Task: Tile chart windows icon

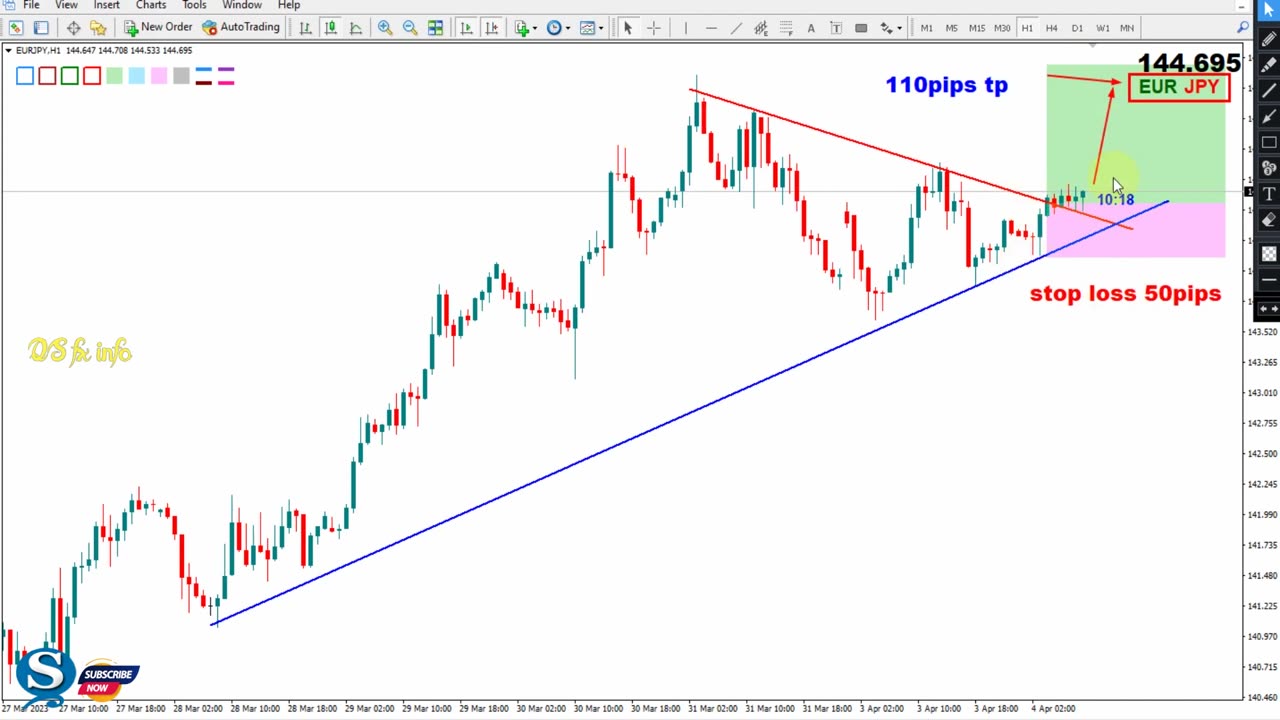Action: point(435,28)
